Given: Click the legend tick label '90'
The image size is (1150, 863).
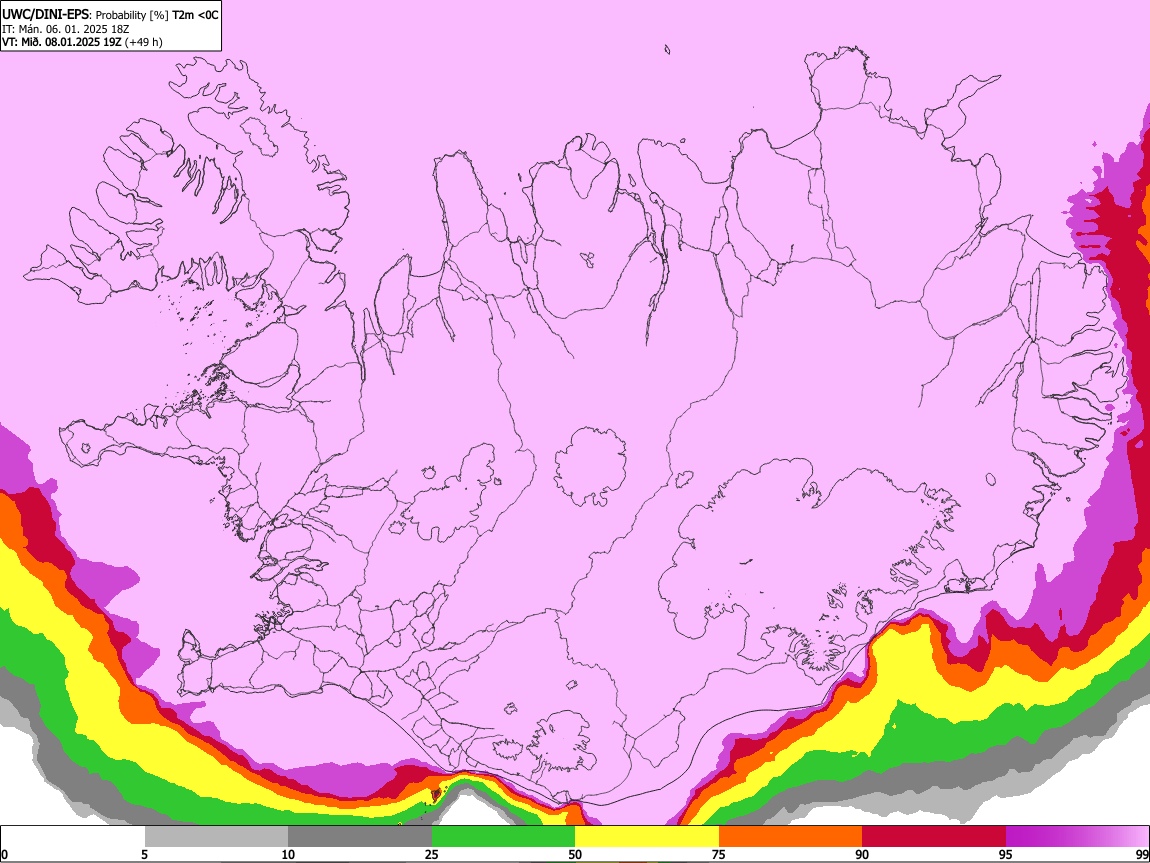Looking at the screenshot, I should tap(862, 855).
